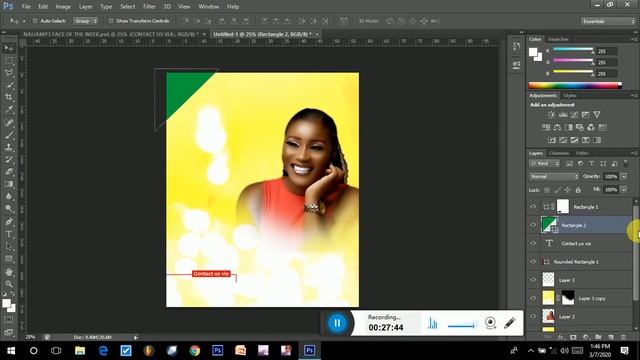
Task: Select the Rectangular Marquee tool
Action: [x=9, y=60]
